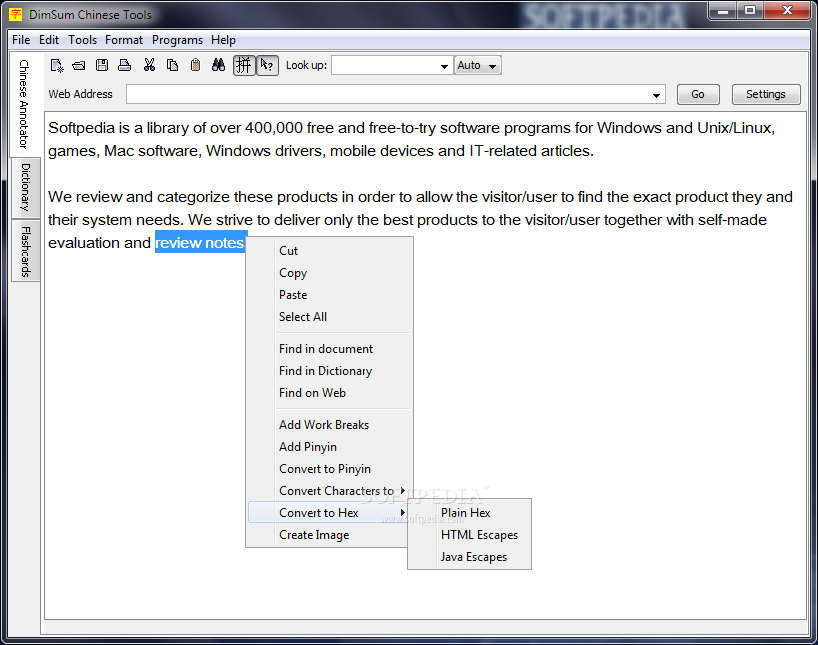The image size is (818, 645).
Task: Open the Settings button
Action: click(766, 94)
